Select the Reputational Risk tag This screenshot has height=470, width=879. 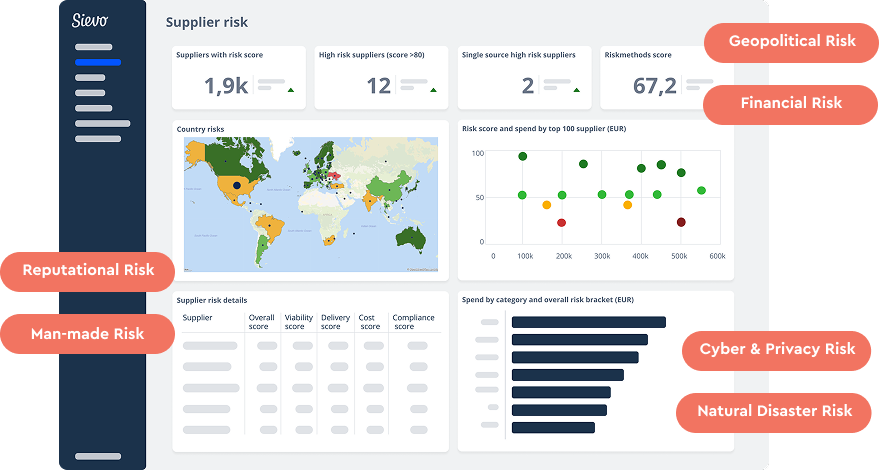88,271
